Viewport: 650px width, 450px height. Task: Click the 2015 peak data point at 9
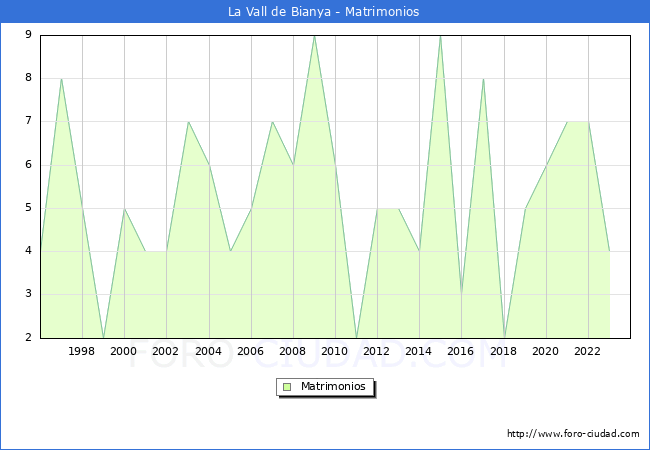pyautogui.click(x=441, y=36)
